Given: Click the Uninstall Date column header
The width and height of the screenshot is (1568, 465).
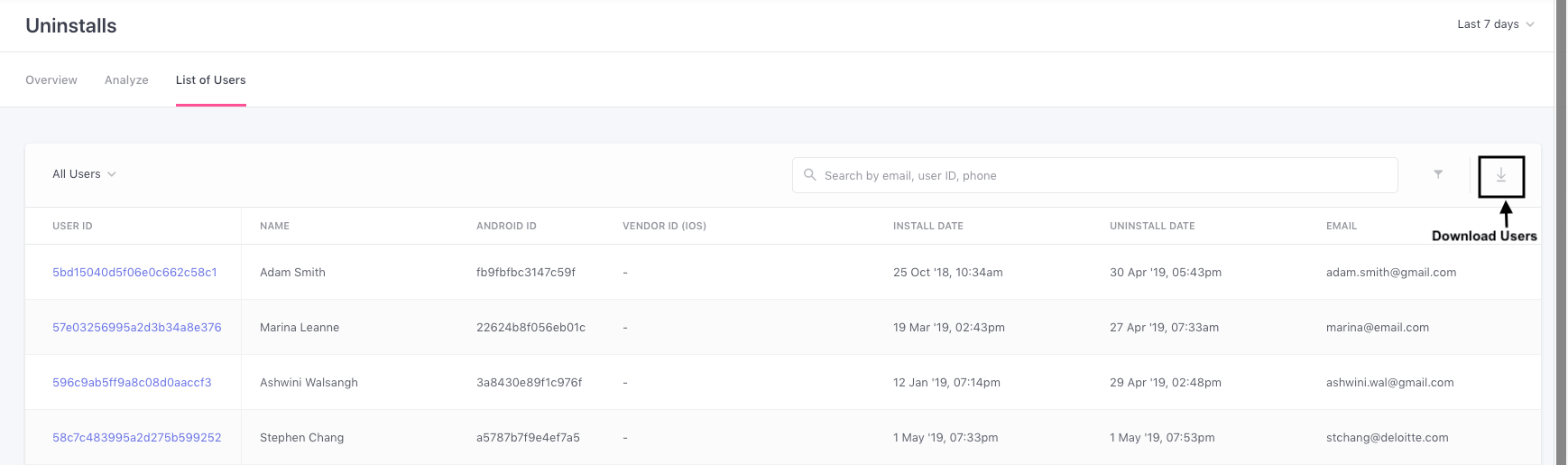Looking at the screenshot, I should (1152, 226).
